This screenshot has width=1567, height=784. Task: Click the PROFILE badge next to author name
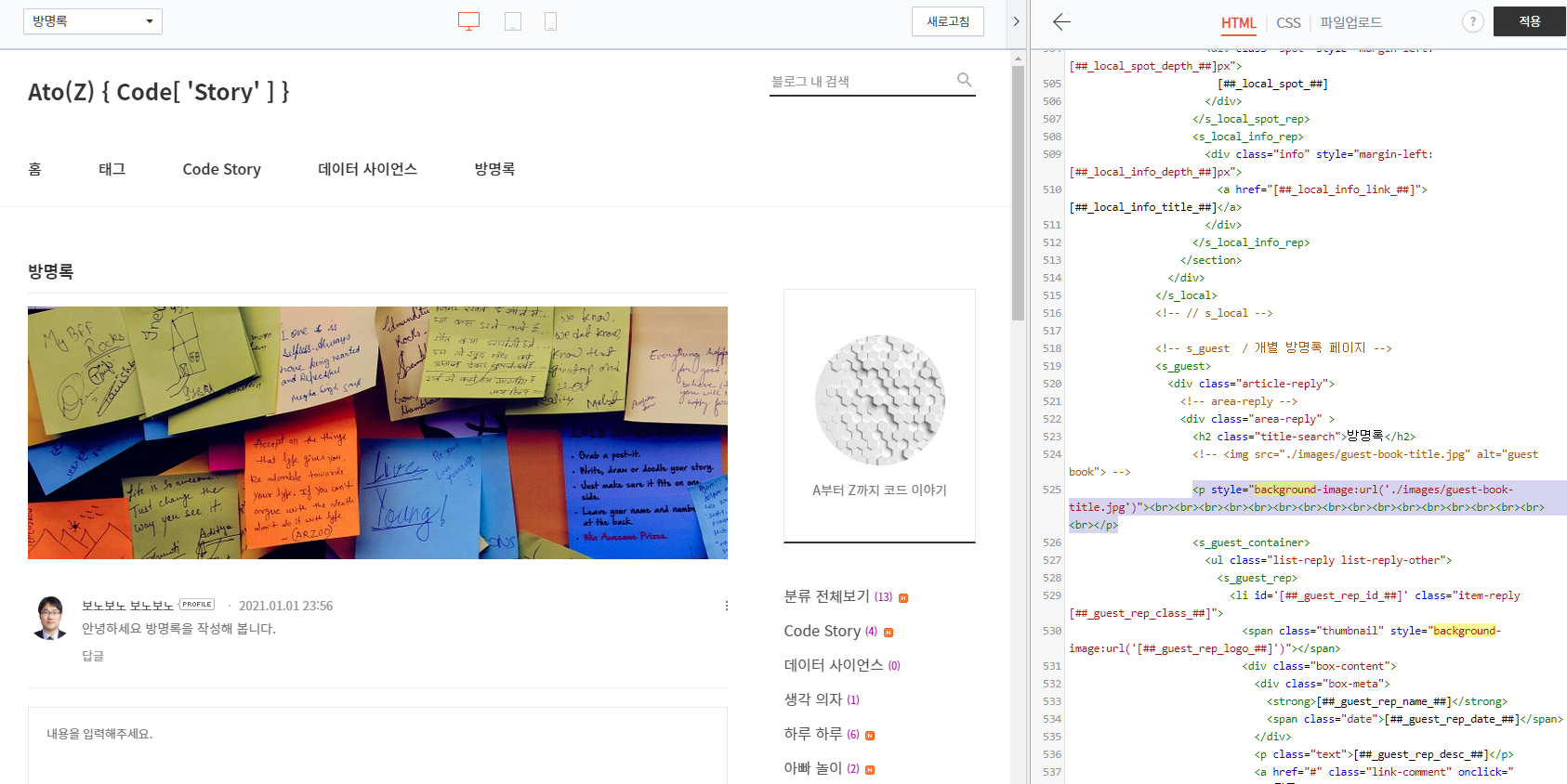point(197,605)
